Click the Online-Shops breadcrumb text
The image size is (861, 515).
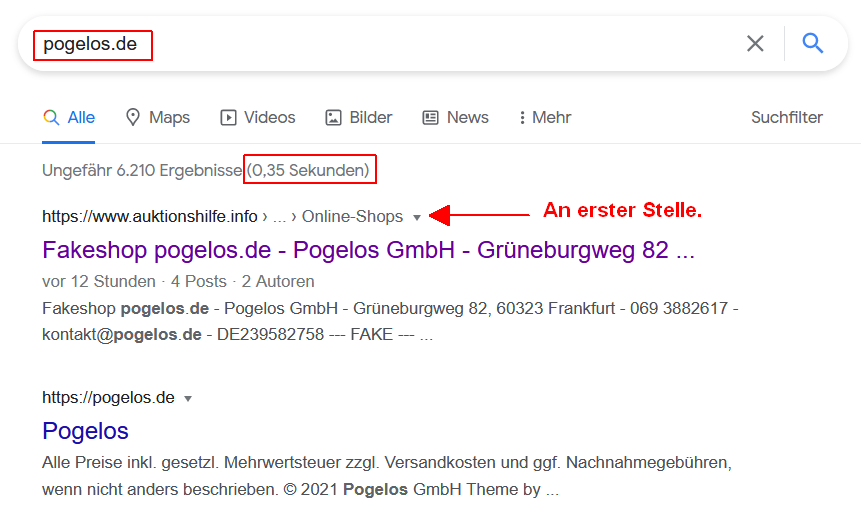(352, 216)
